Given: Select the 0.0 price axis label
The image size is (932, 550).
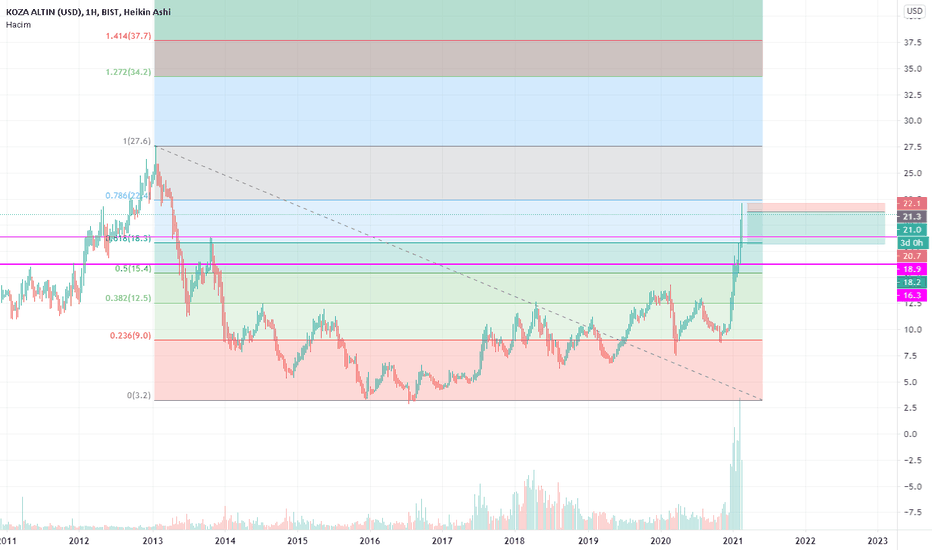Looking at the screenshot, I should tap(913, 434).
